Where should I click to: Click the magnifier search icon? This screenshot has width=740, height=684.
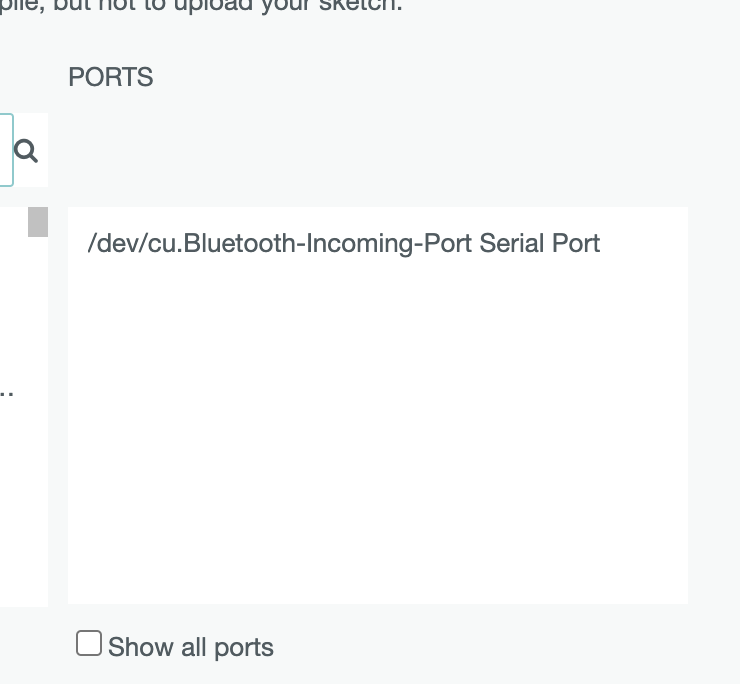point(26,151)
